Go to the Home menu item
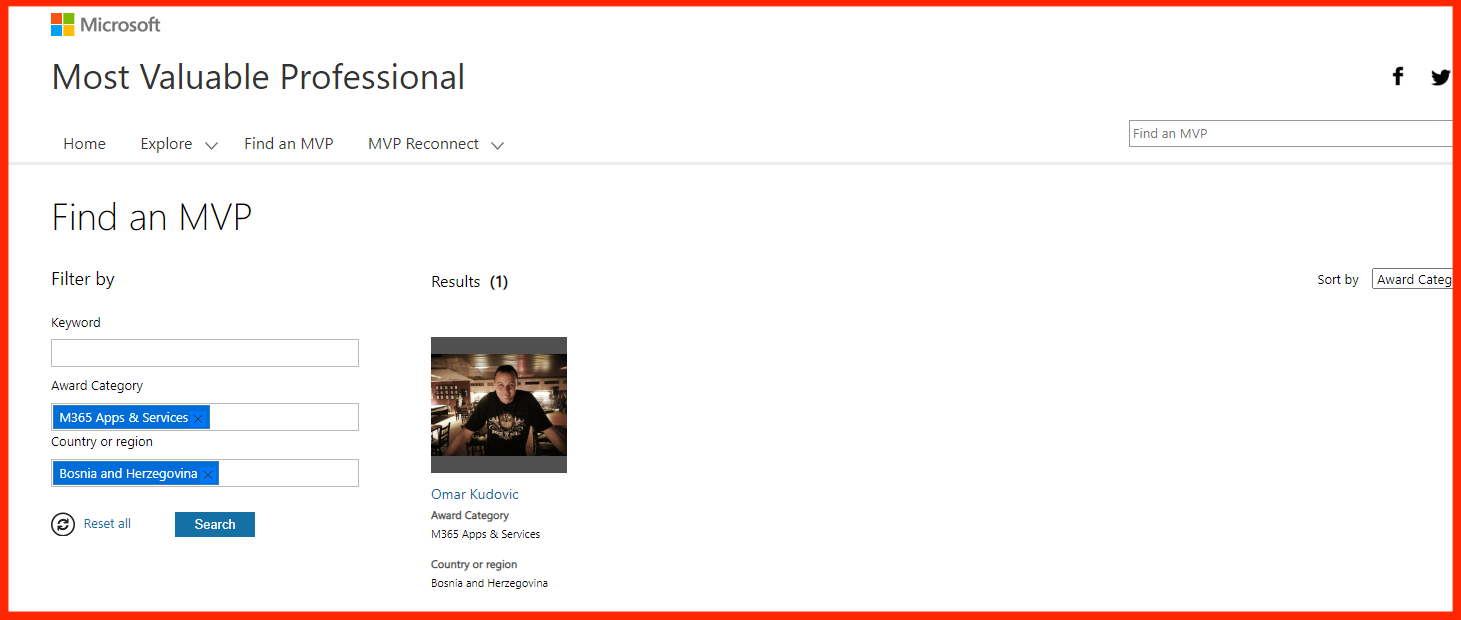The height and width of the screenshot is (620, 1461). click(x=84, y=144)
